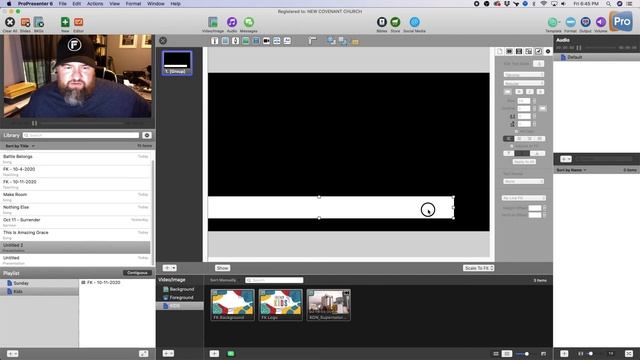The height and width of the screenshot is (360, 640).
Task: Open Sort by Name dropdown in Audio panel
Action: click(x=571, y=170)
